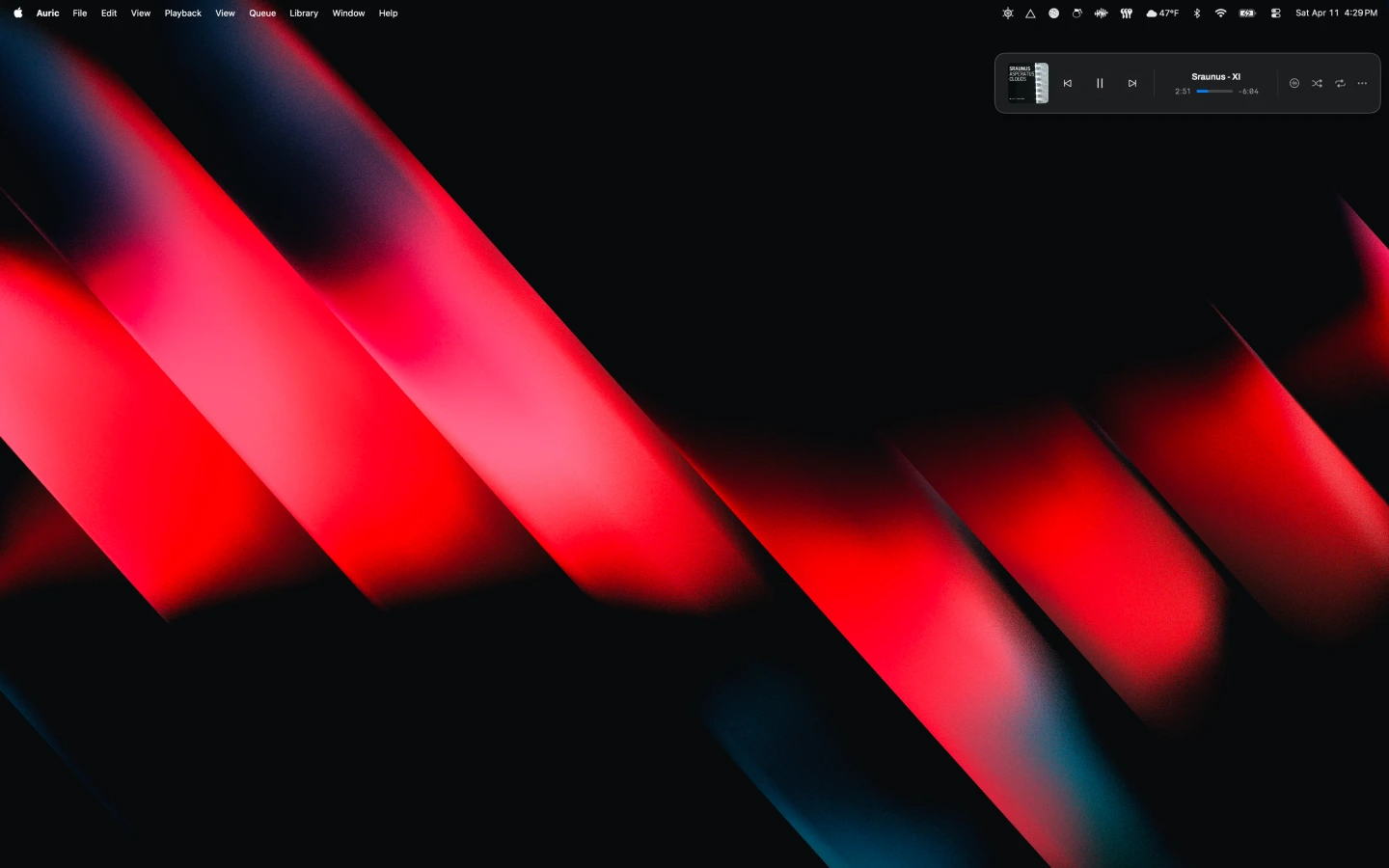Open the Edit menu

pyautogui.click(x=109, y=14)
